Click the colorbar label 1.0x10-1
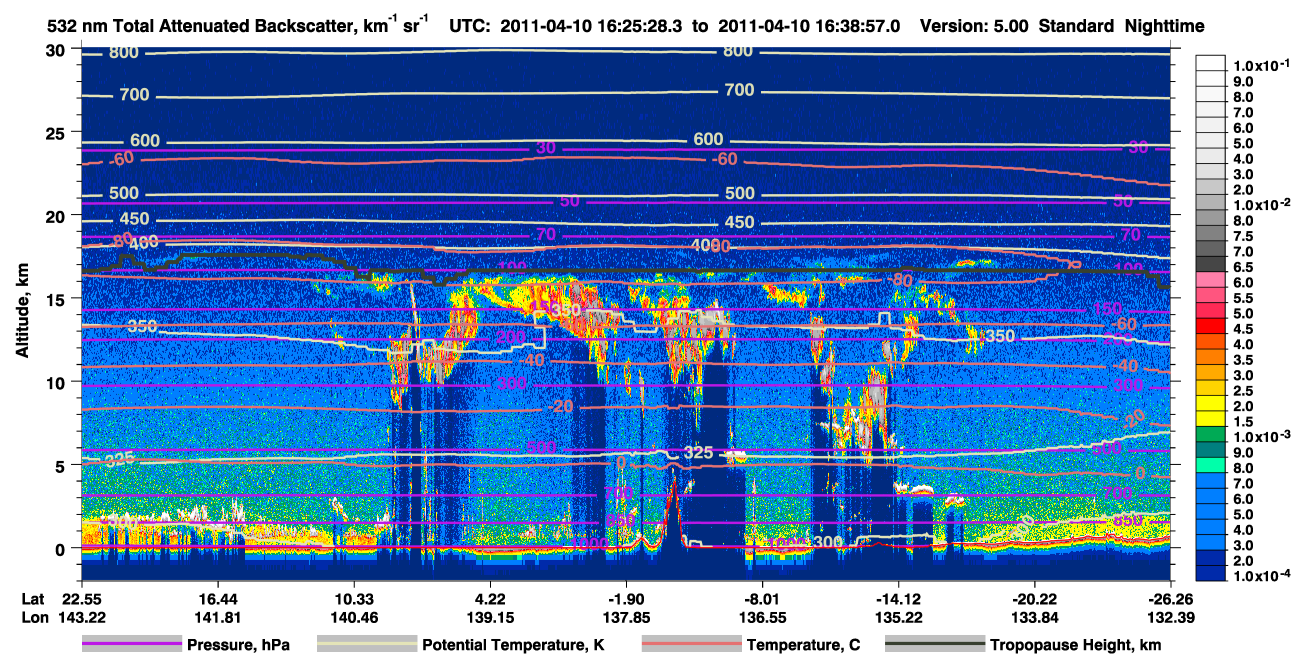Screen dimensions: 1300x667 pos(1262,65)
